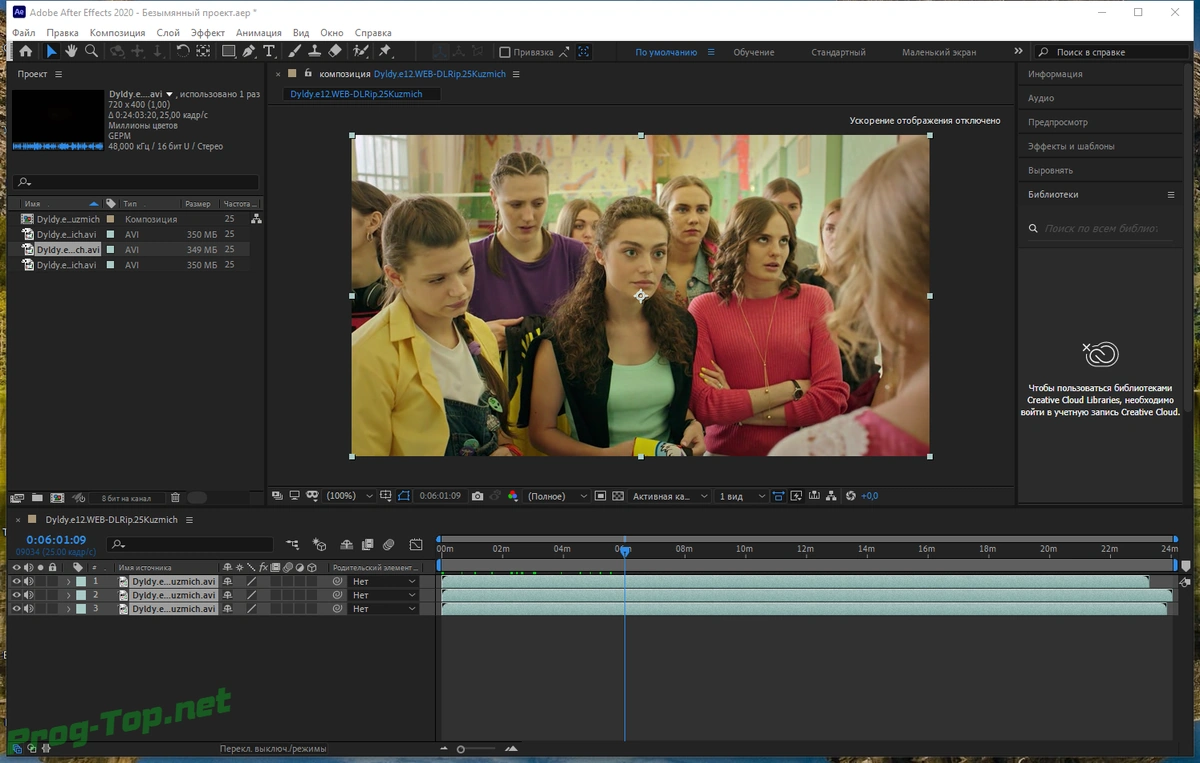Mute audio of layer 3
1200x763 pixels.
pos(29,608)
